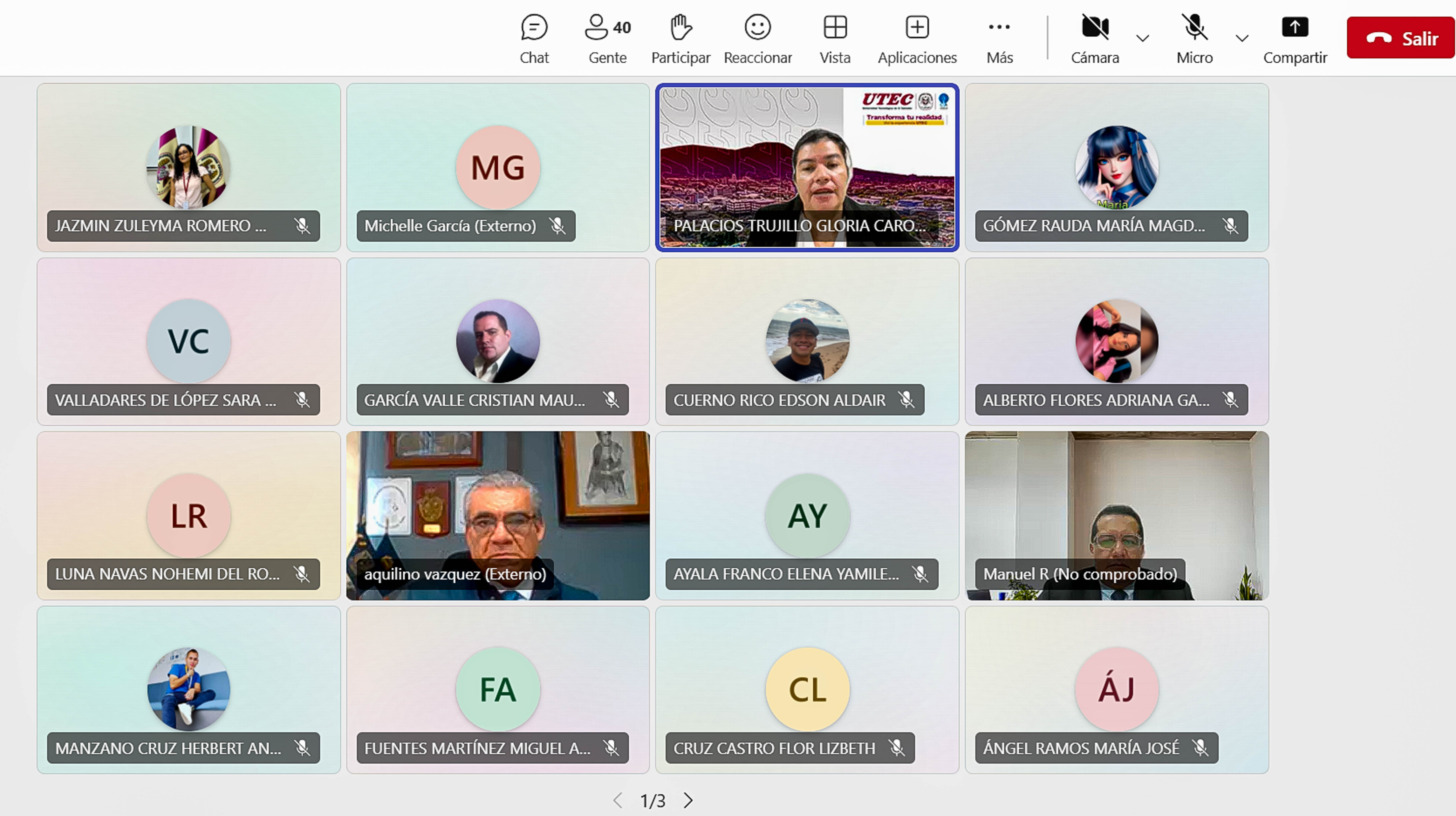
Task: Select the Manuel R video tile
Action: click(1116, 509)
